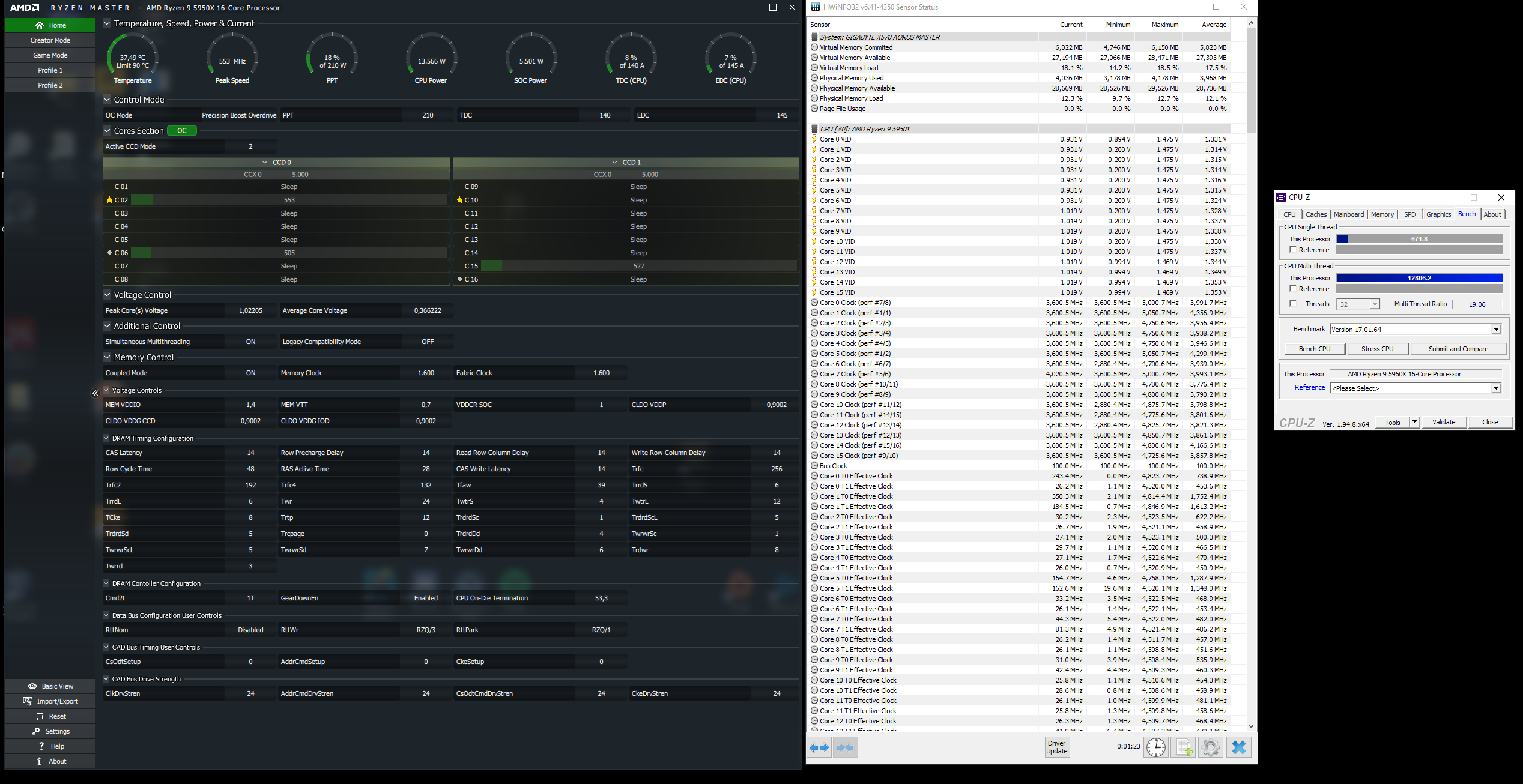Viewport: 1523px width, 784px height.
Task: Click Bus Clock sensor row icon
Action: 814,466
